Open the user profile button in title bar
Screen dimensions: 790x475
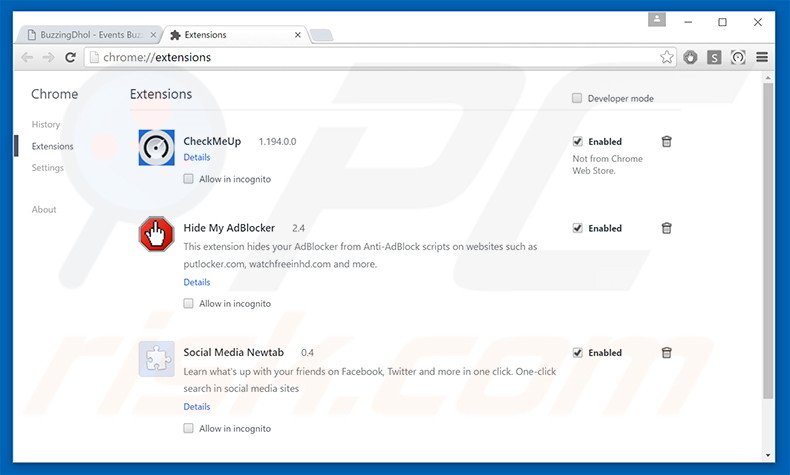[x=656, y=20]
